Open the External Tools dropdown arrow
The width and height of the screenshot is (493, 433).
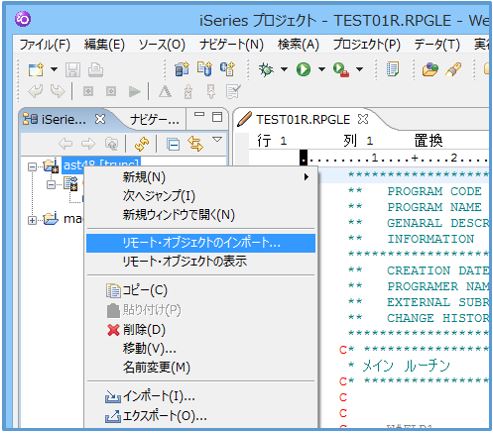[x=359, y=69]
